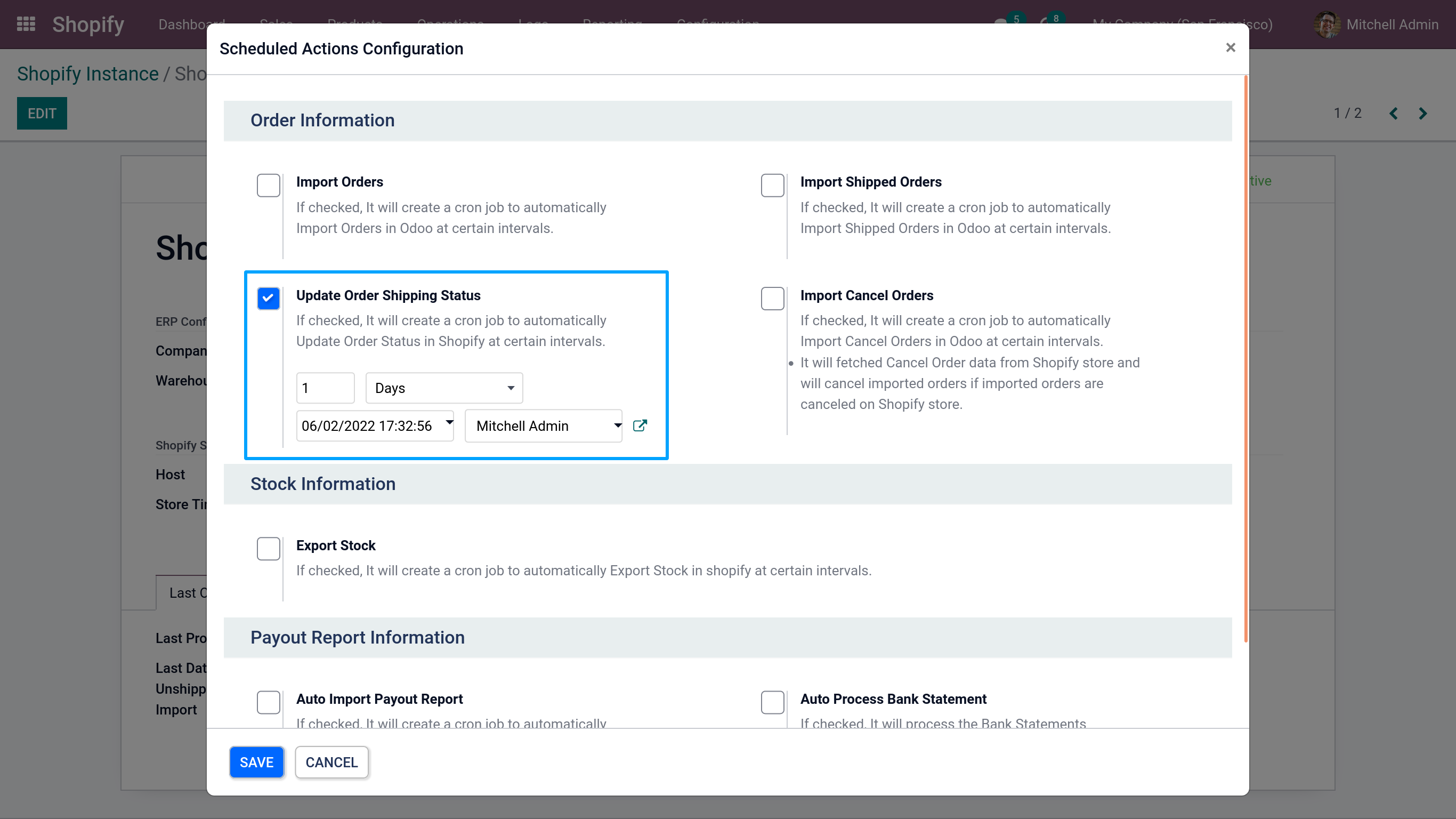The height and width of the screenshot is (819, 1456).
Task: Open the next execution date picker
Action: pyautogui.click(x=375, y=426)
